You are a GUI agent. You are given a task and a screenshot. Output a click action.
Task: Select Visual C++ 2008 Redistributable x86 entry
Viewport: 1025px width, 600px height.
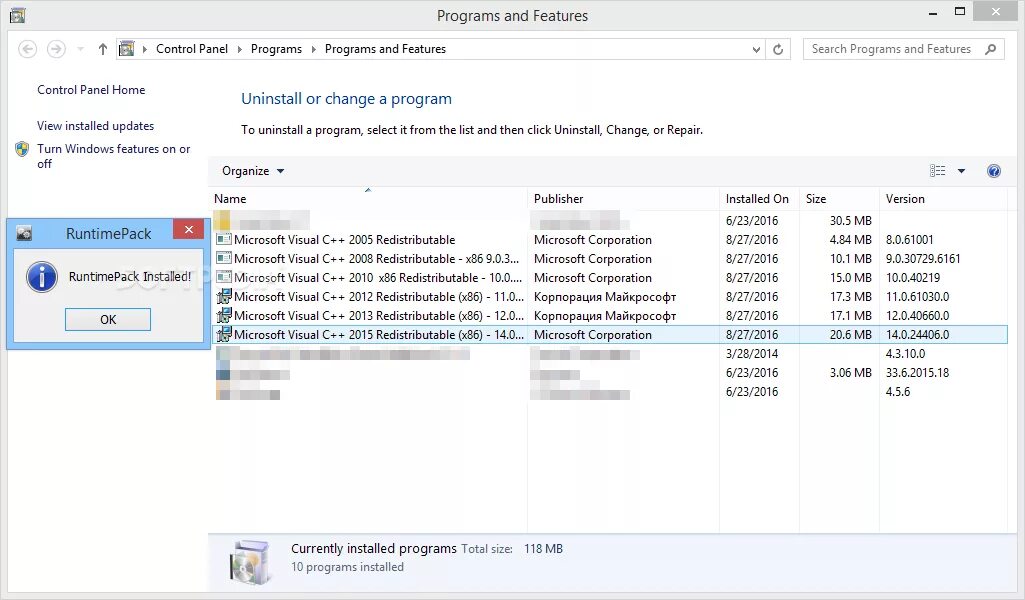tap(609, 259)
